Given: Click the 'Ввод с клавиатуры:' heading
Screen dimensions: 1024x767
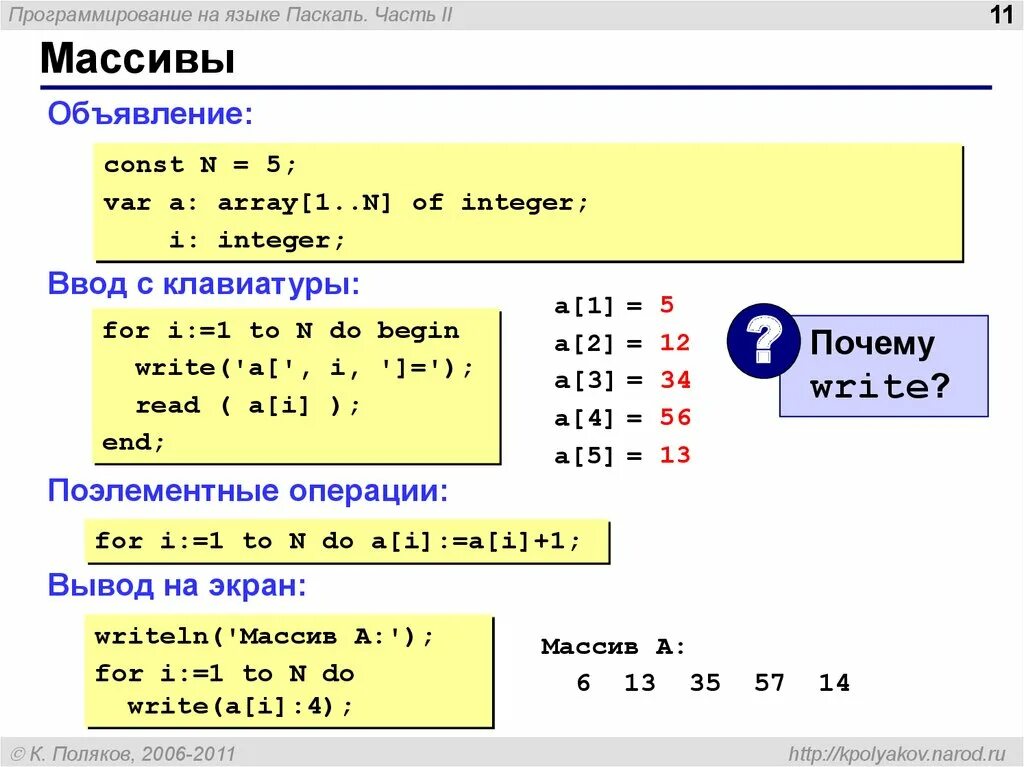Looking at the screenshot, I should coord(204,284).
